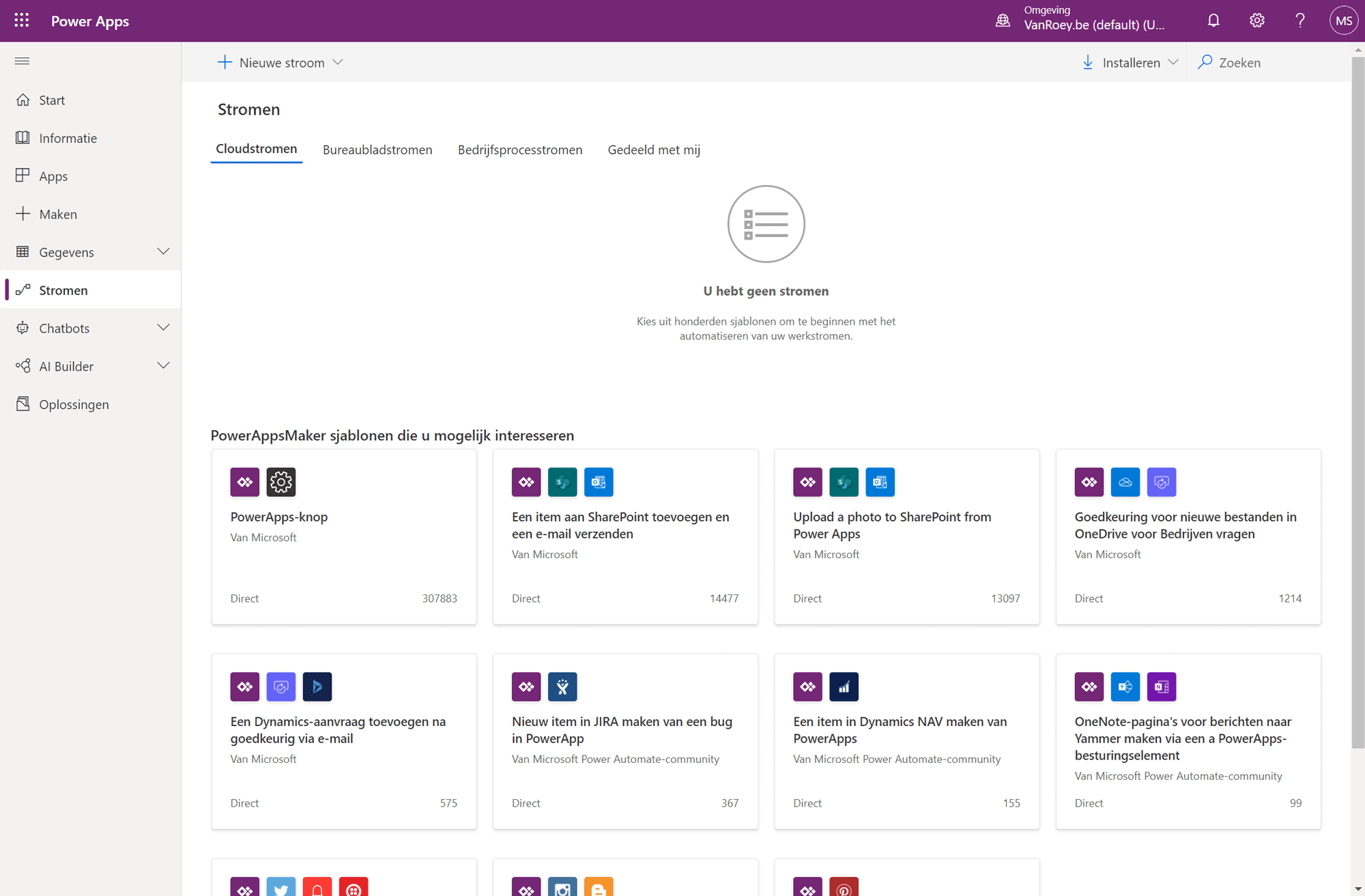Click OneDrive cloud icon on Goedkeuring card
This screenshot has width=1365, height=896.
click(1125, 482)
